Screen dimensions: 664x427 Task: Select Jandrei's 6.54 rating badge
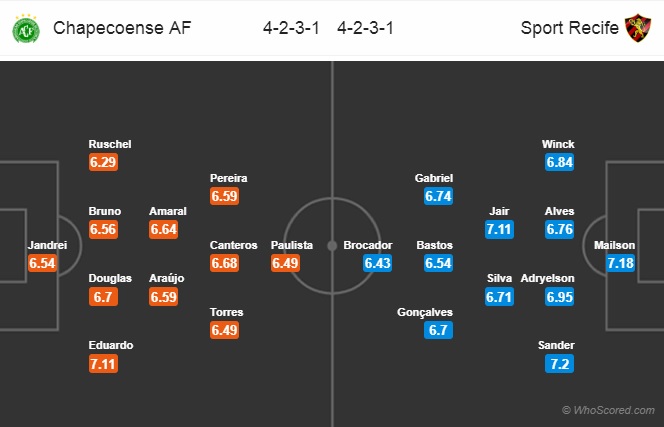pos(42,263)
